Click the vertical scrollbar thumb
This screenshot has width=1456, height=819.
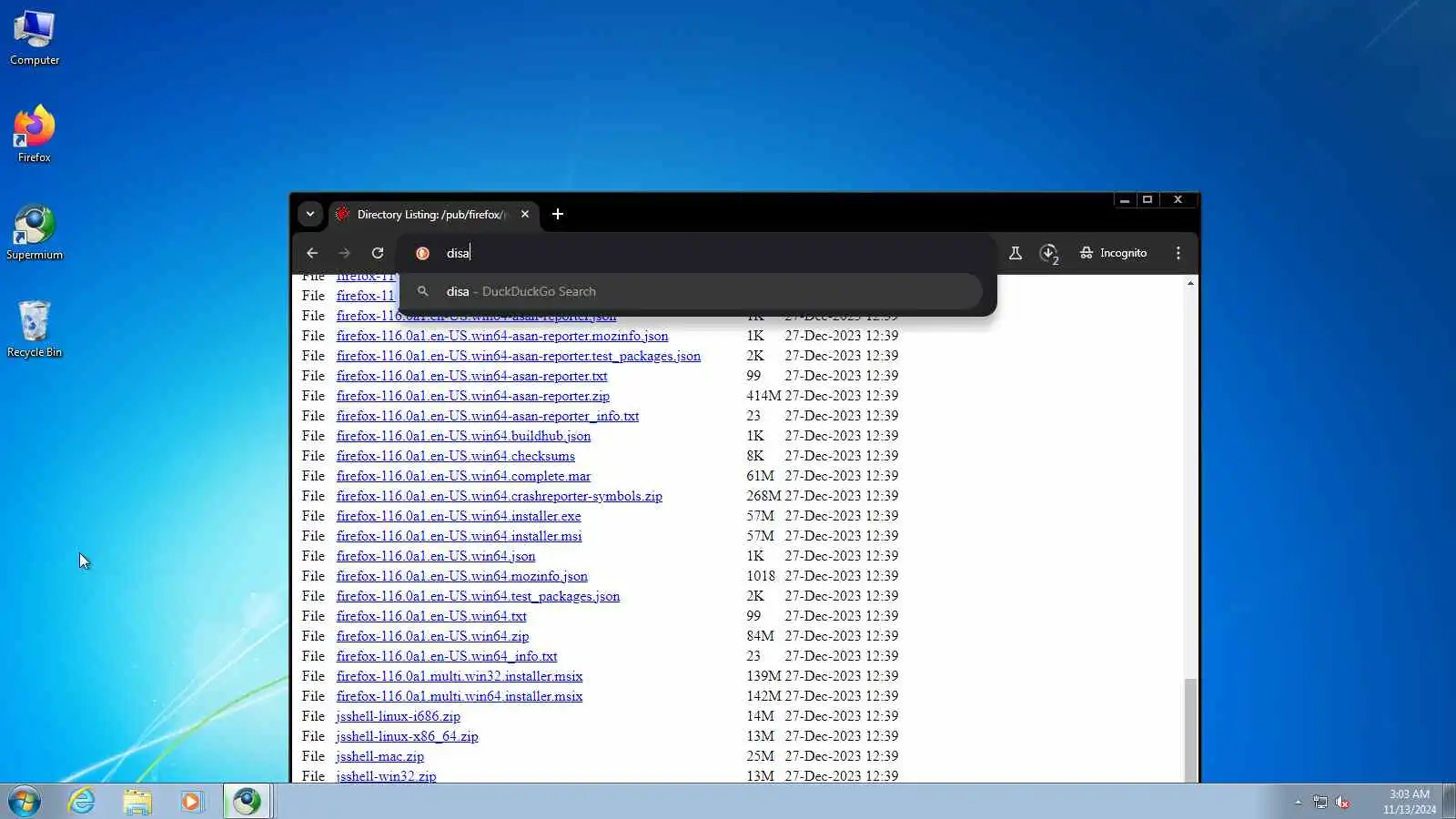[1190, 730]
